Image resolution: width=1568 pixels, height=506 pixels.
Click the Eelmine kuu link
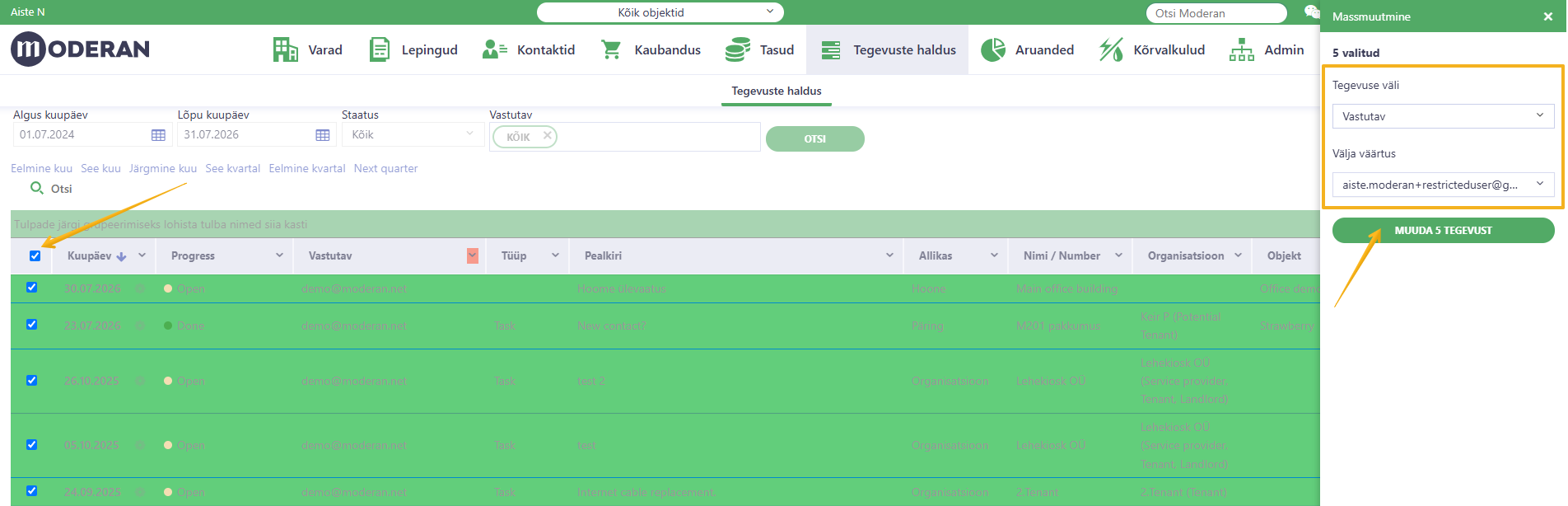point(41,168)
